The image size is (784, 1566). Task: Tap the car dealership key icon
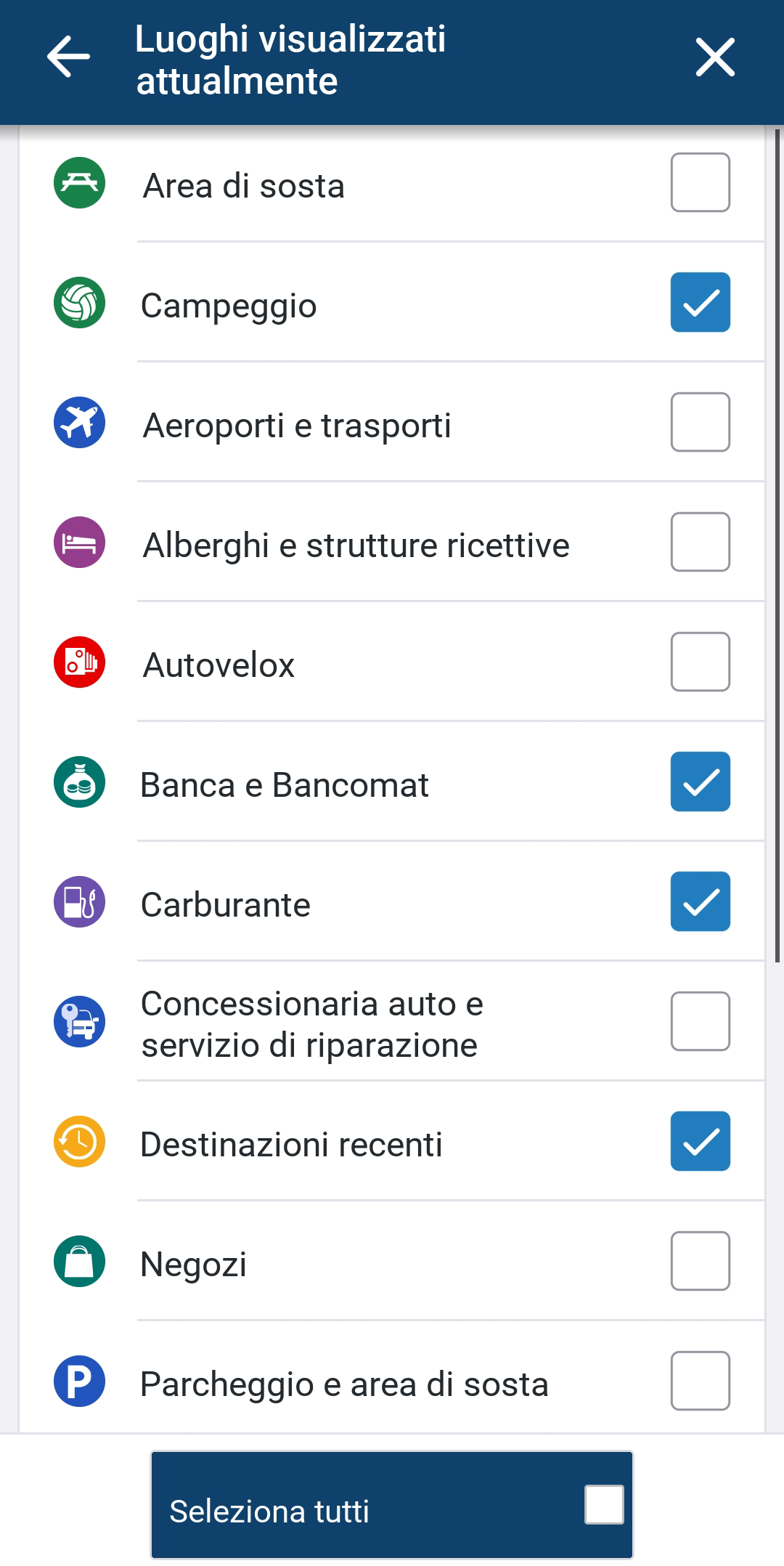pos(80,1021)
